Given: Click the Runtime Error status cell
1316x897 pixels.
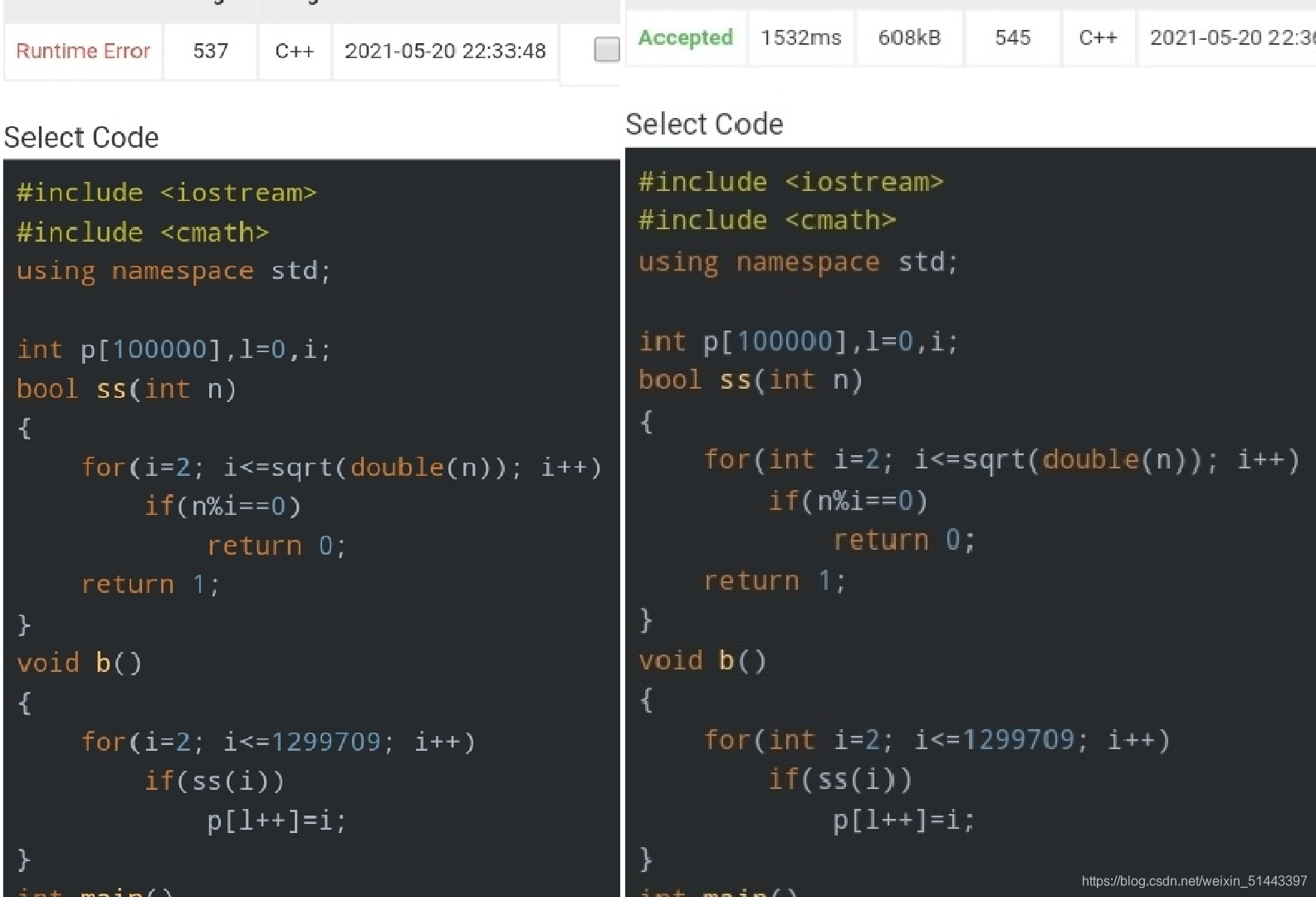Looking at the screenshot, I should pyautogui.click(x=83, y=51).
